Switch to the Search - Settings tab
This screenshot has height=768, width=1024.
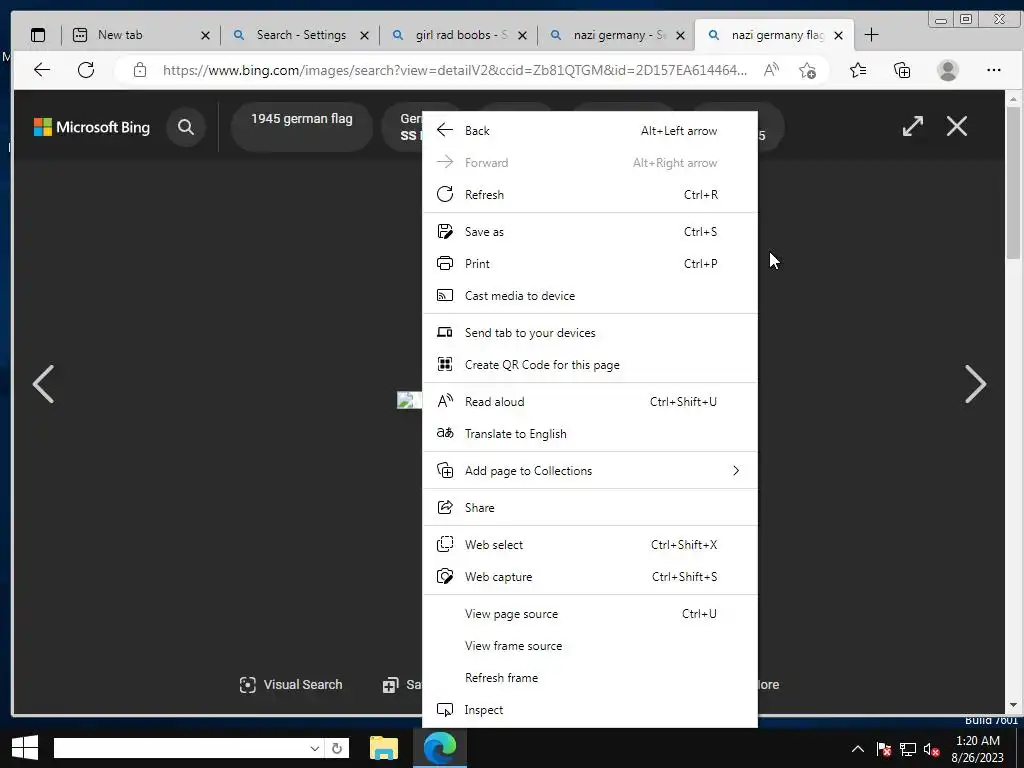[301, 35]
